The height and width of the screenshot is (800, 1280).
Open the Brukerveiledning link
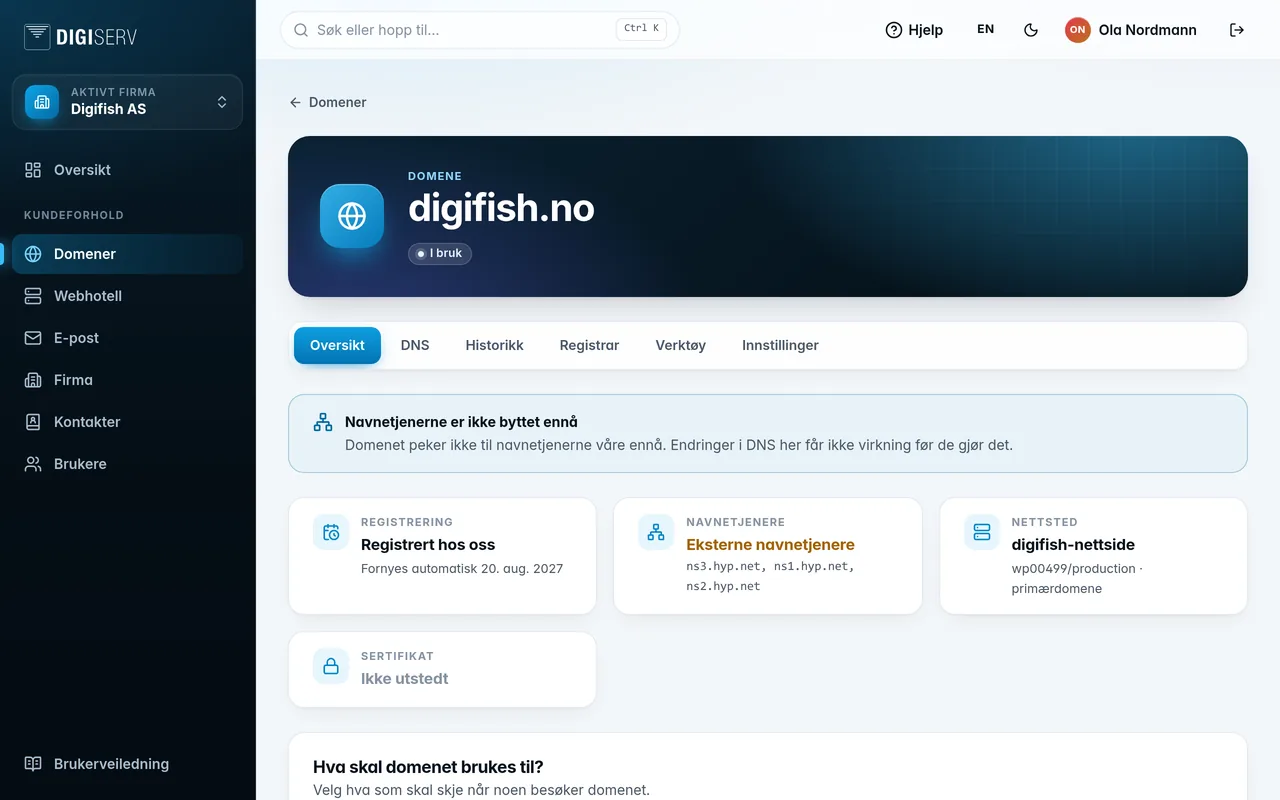click(x=127, y=764)
